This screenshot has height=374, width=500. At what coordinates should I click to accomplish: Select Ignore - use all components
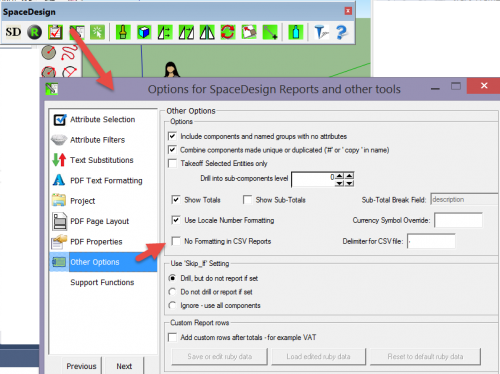(x=172, y=305)
